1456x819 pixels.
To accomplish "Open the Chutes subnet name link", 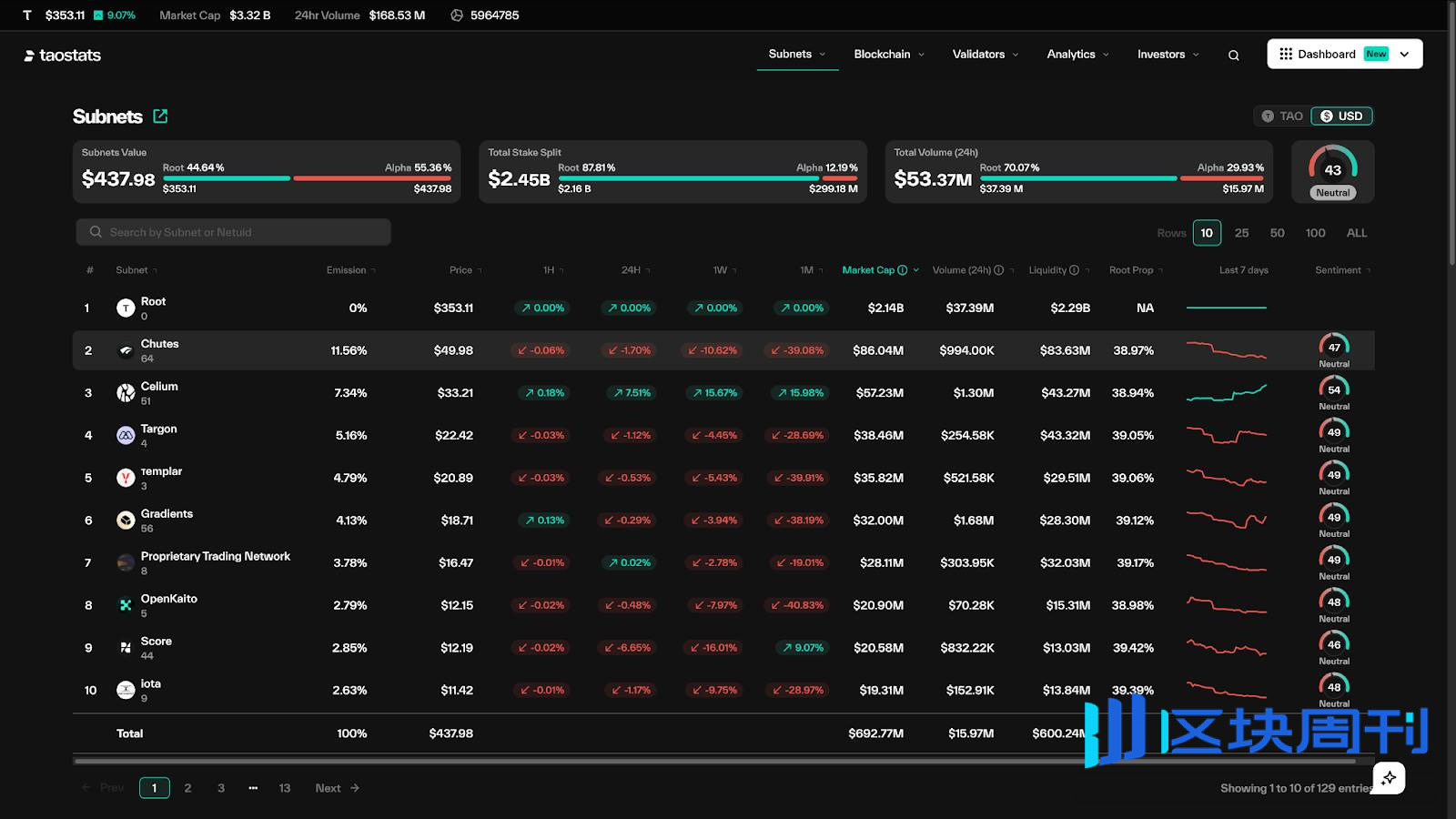I will pos(159,344).
